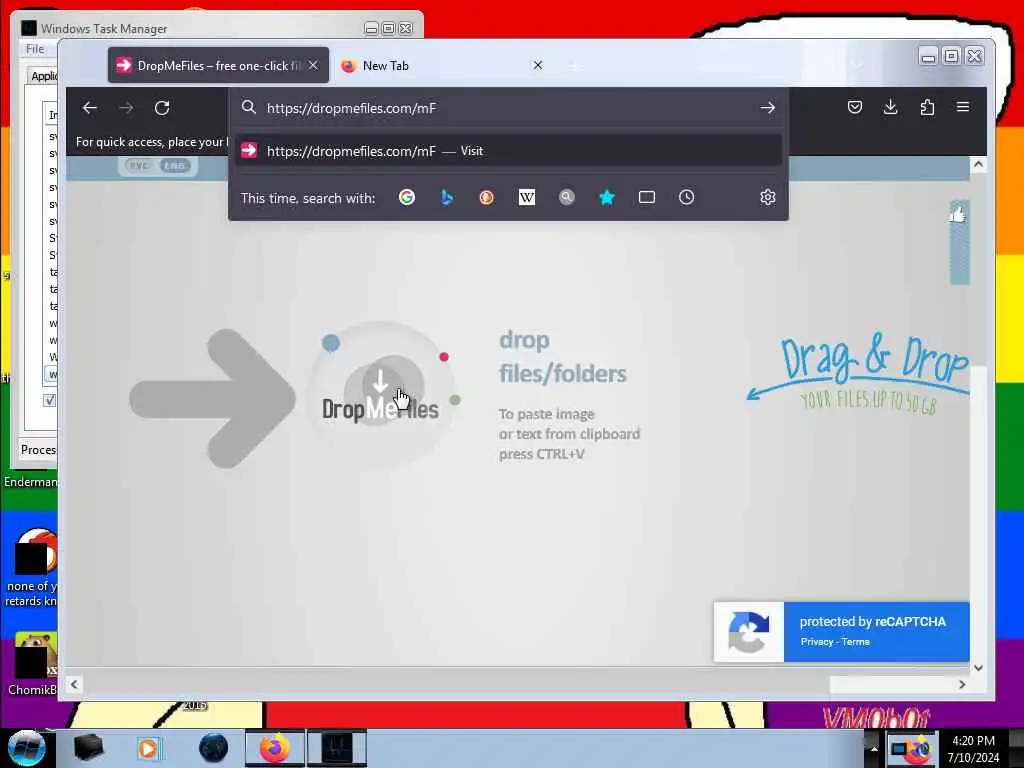Choose the gray magnifier search engine
Image resolution: width=1024 pixels, height=768 pixels.
click(x=567, y=197)
